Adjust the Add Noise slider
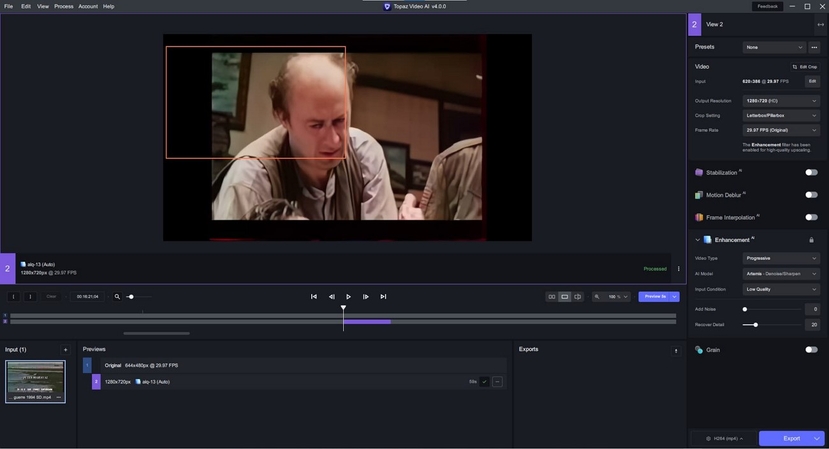 click(772, 309)
